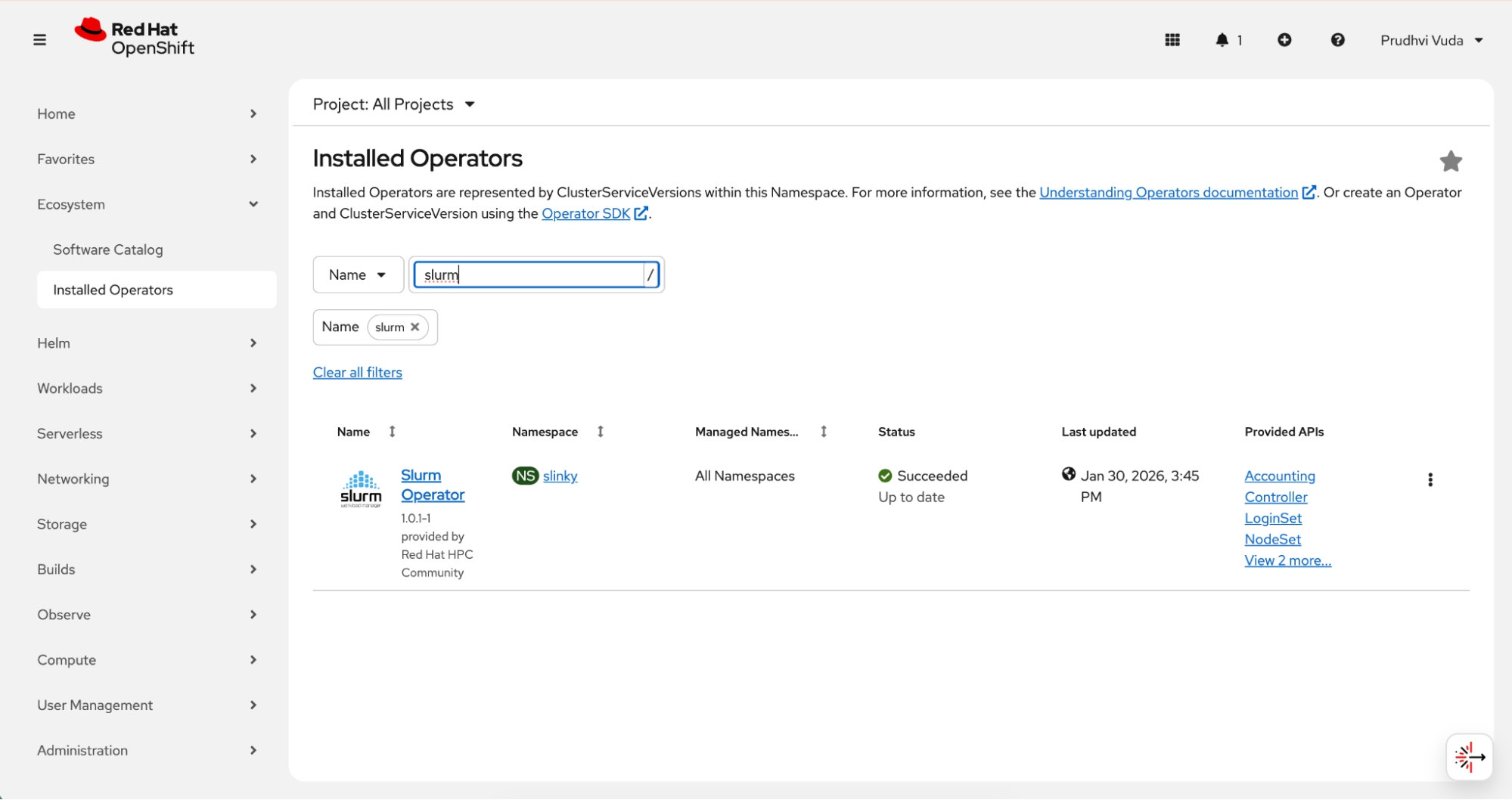Open the Project: All Projects dropdown
The height and width of the screenshot is (800, 1512).
(393, 104)
